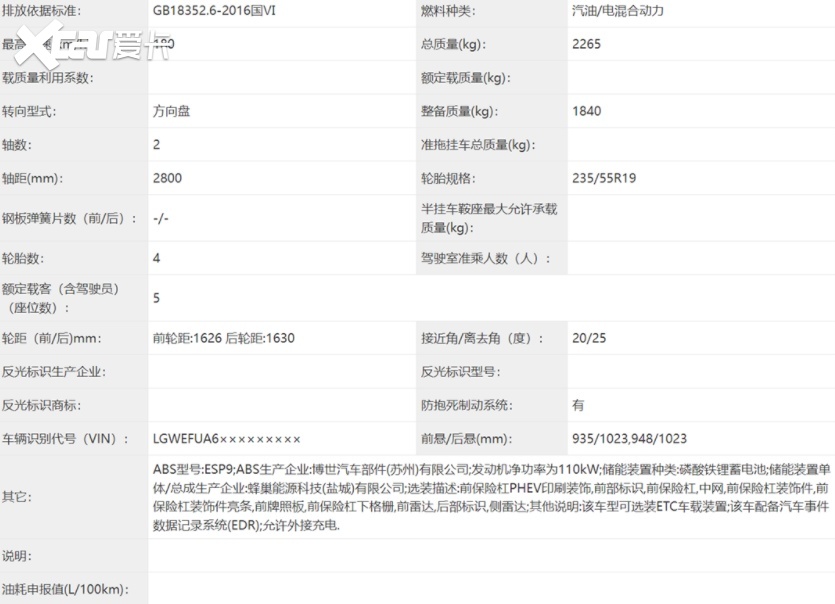Click the steering type value 方向盘
The width and height of the screenshot is (835, 604).
(171, 111)
